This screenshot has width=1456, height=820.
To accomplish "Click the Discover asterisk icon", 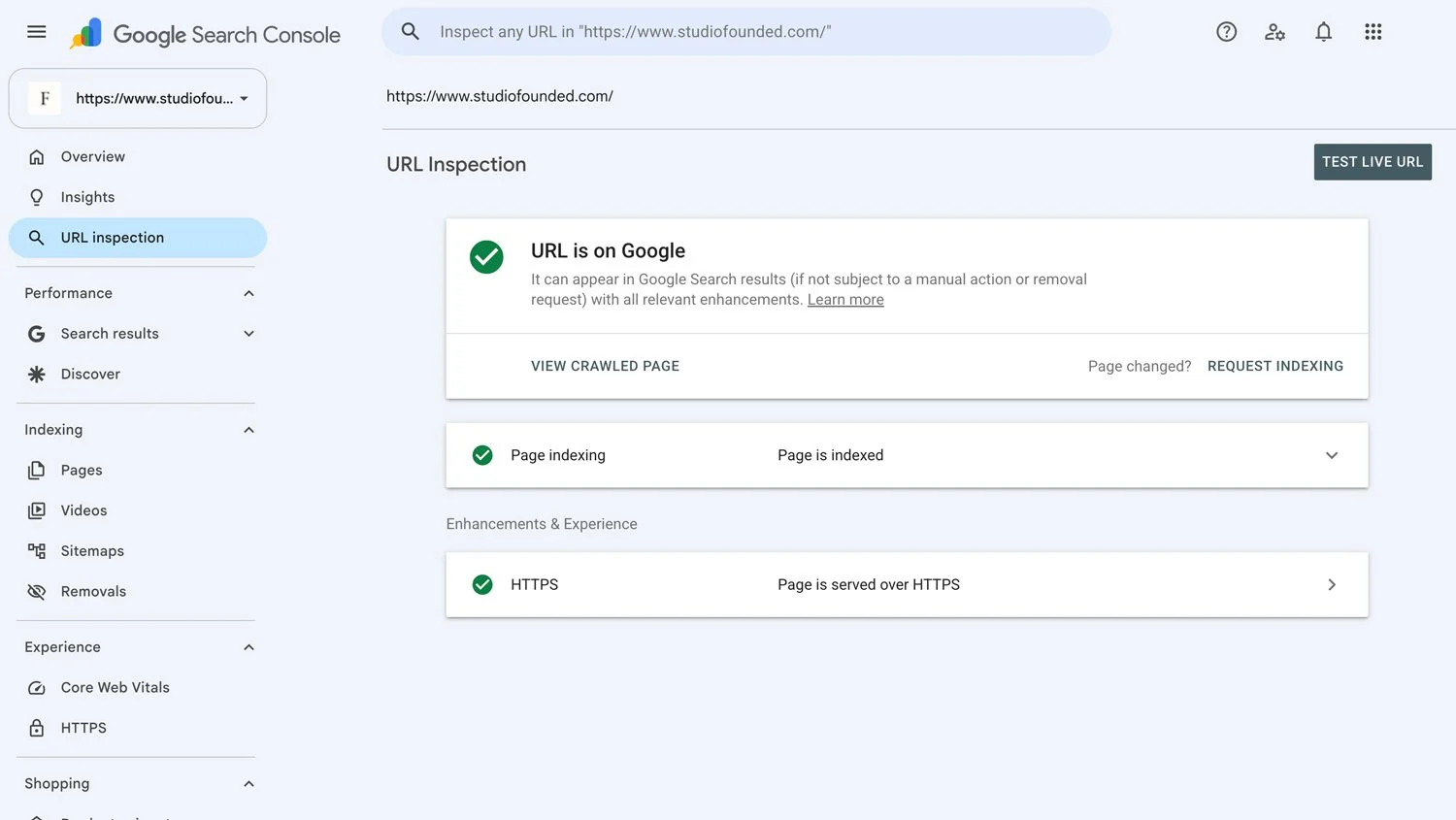I will coord(37,375).
